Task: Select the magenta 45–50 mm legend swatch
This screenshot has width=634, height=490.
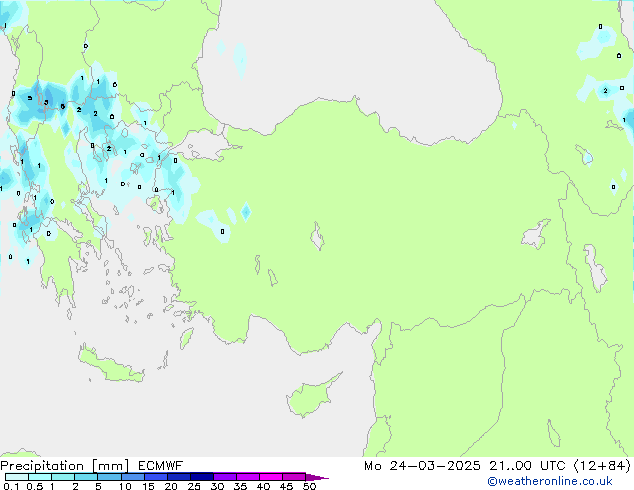Action: [295, 477]
